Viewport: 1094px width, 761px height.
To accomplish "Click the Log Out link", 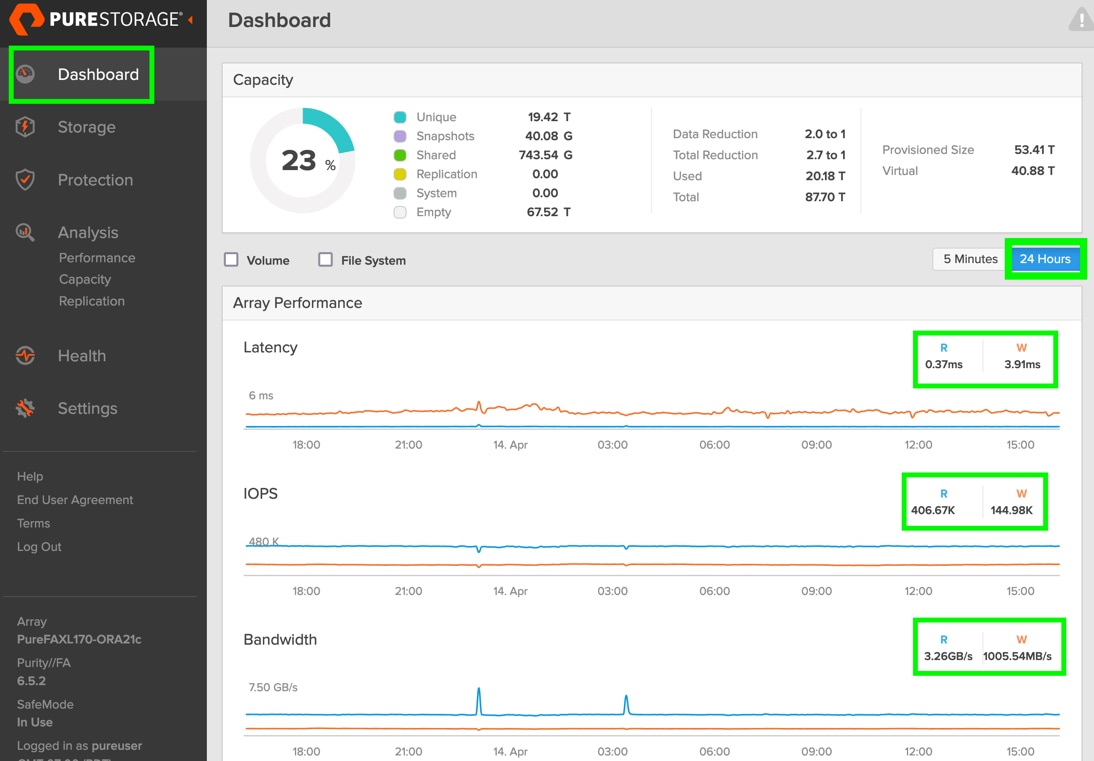I will click(x=39, y=547).
